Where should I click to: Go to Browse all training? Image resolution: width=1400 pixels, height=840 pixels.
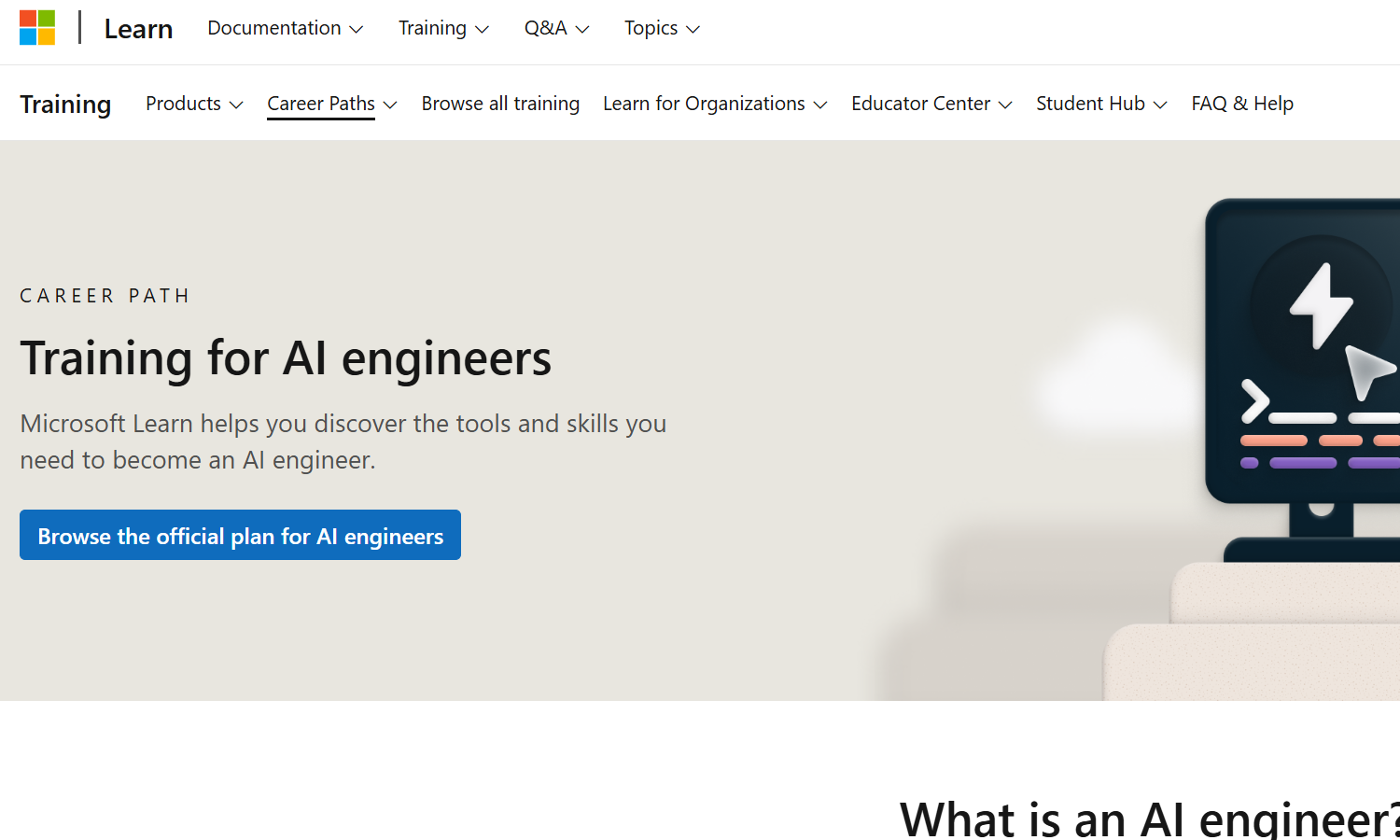coord(500,104)
